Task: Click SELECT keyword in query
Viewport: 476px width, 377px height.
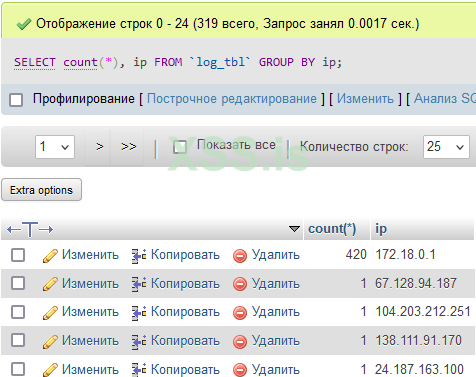Action: click(35, 62)
